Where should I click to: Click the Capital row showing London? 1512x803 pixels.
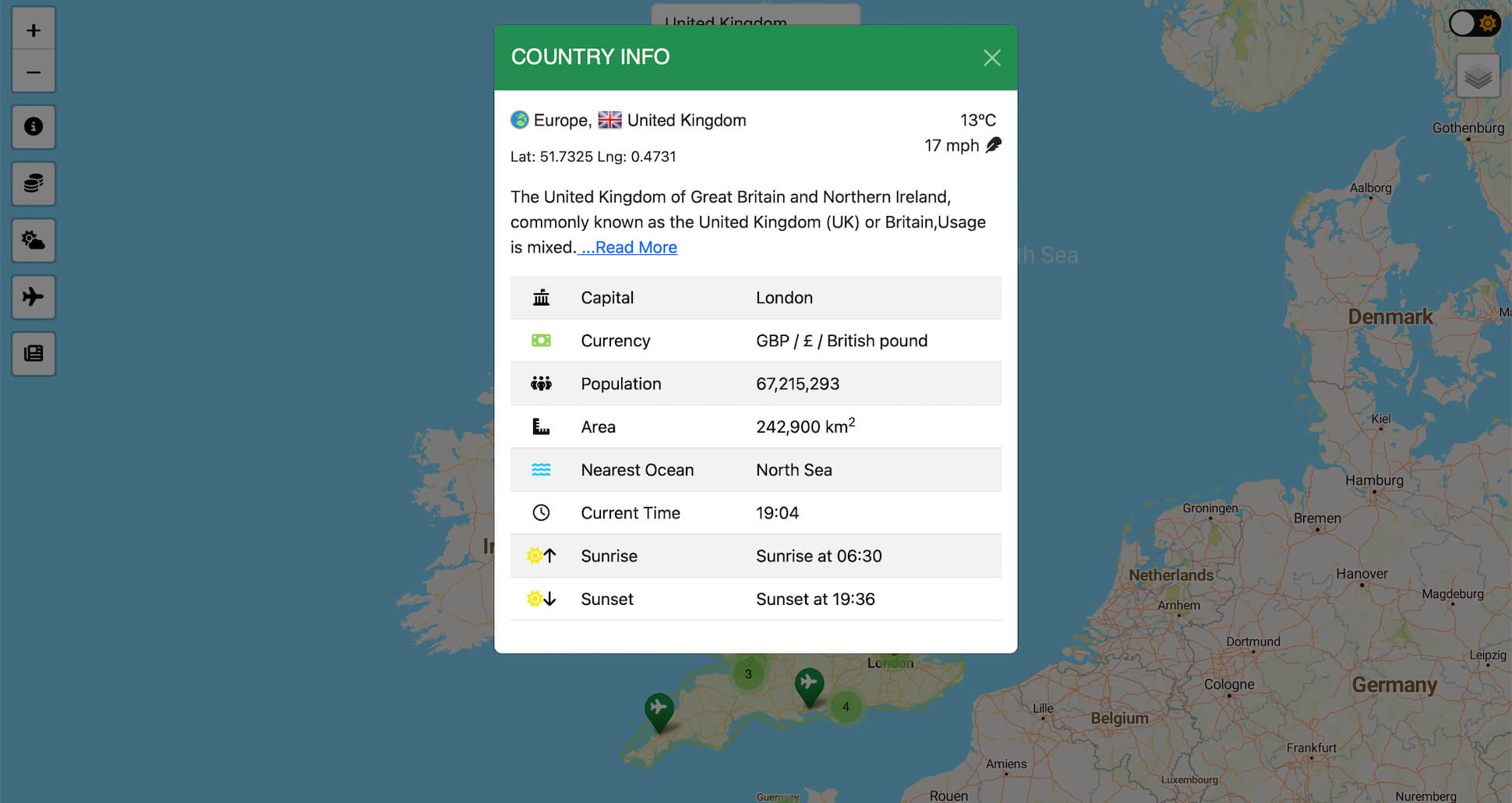(x=755, y=298)
